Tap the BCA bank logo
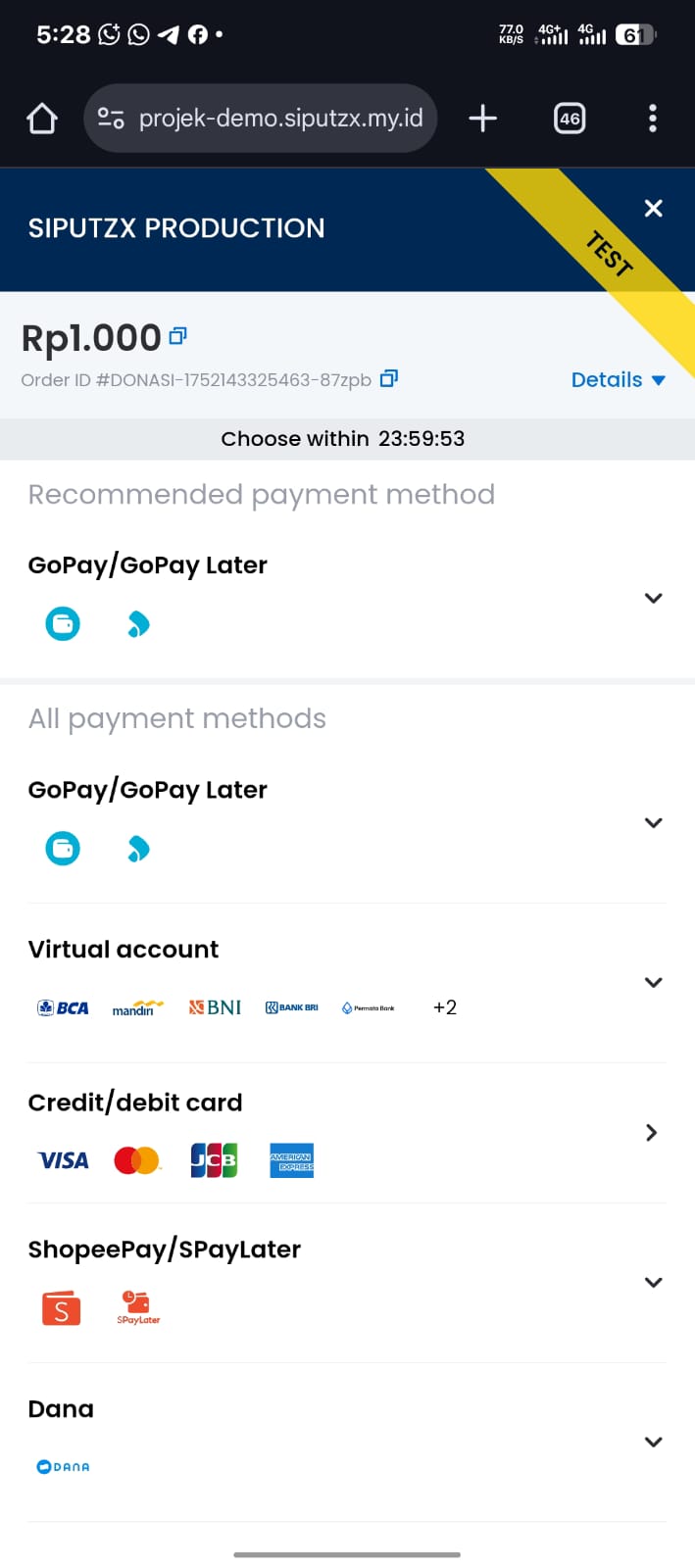This screenshot has height=1568, width=695. pos(63,1007)
